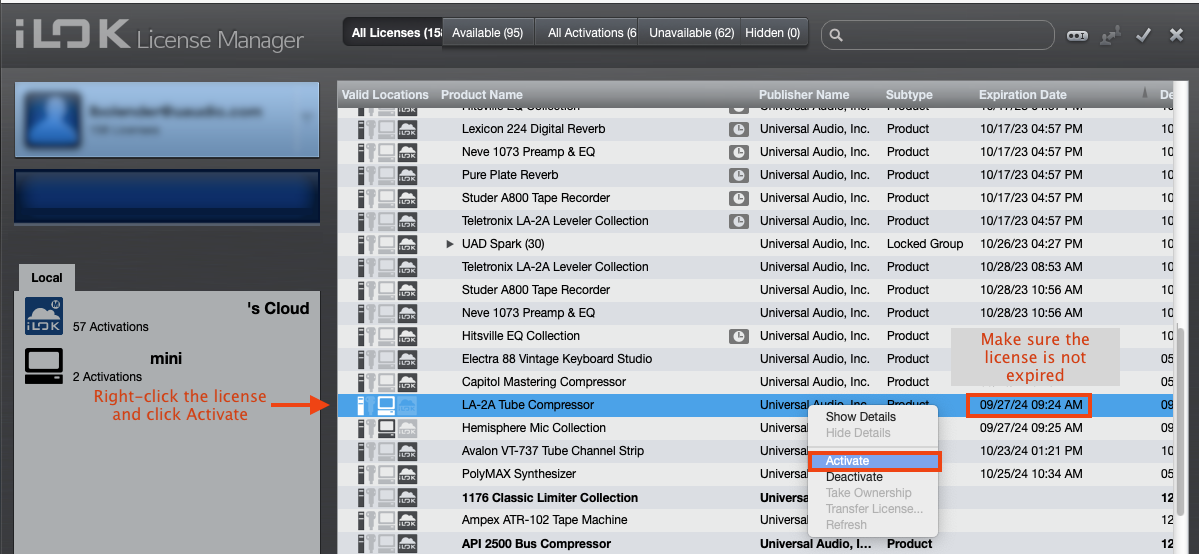This screenshot has width=1199, height=554.
Task: Click clock icon in Studer A800 row expiring 10/17/23
Action: 738,198
